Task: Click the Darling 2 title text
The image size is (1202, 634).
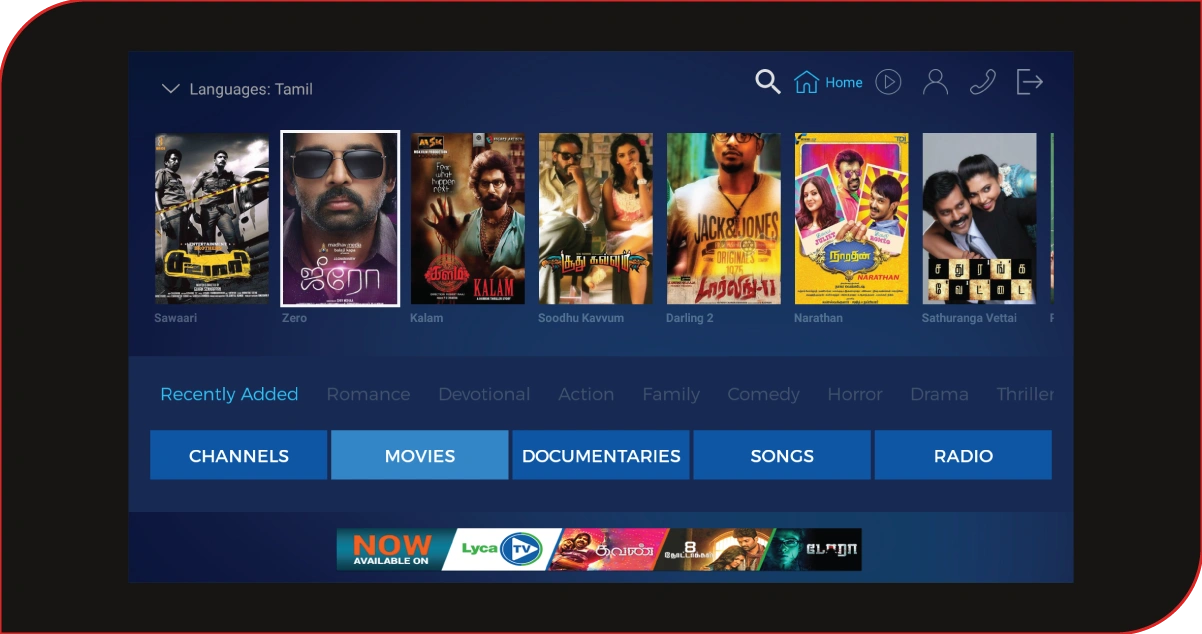Action: pos(690,318)
